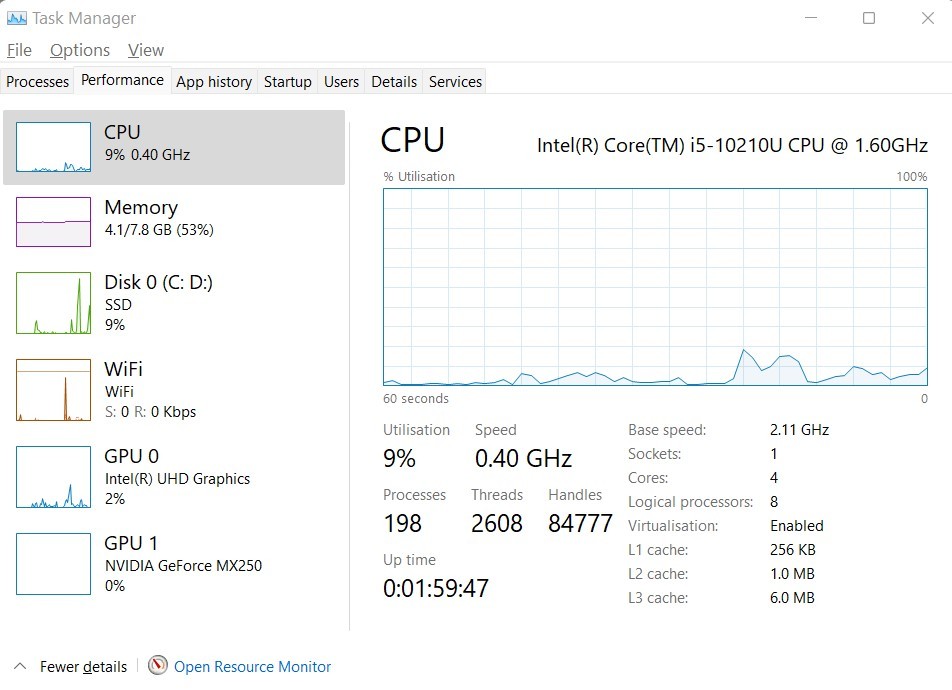The image size is (952, 690).
Task: Open the View menu
Action: tap(146, 50)
